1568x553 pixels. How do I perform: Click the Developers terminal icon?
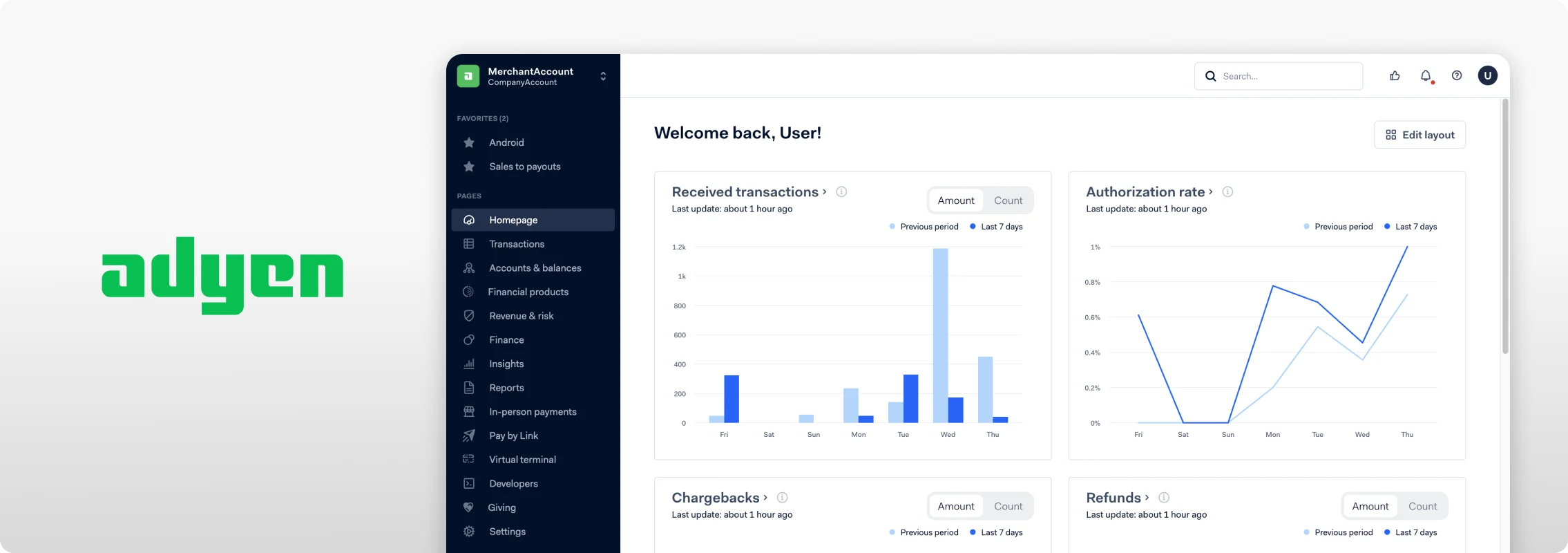pos(469,484)
